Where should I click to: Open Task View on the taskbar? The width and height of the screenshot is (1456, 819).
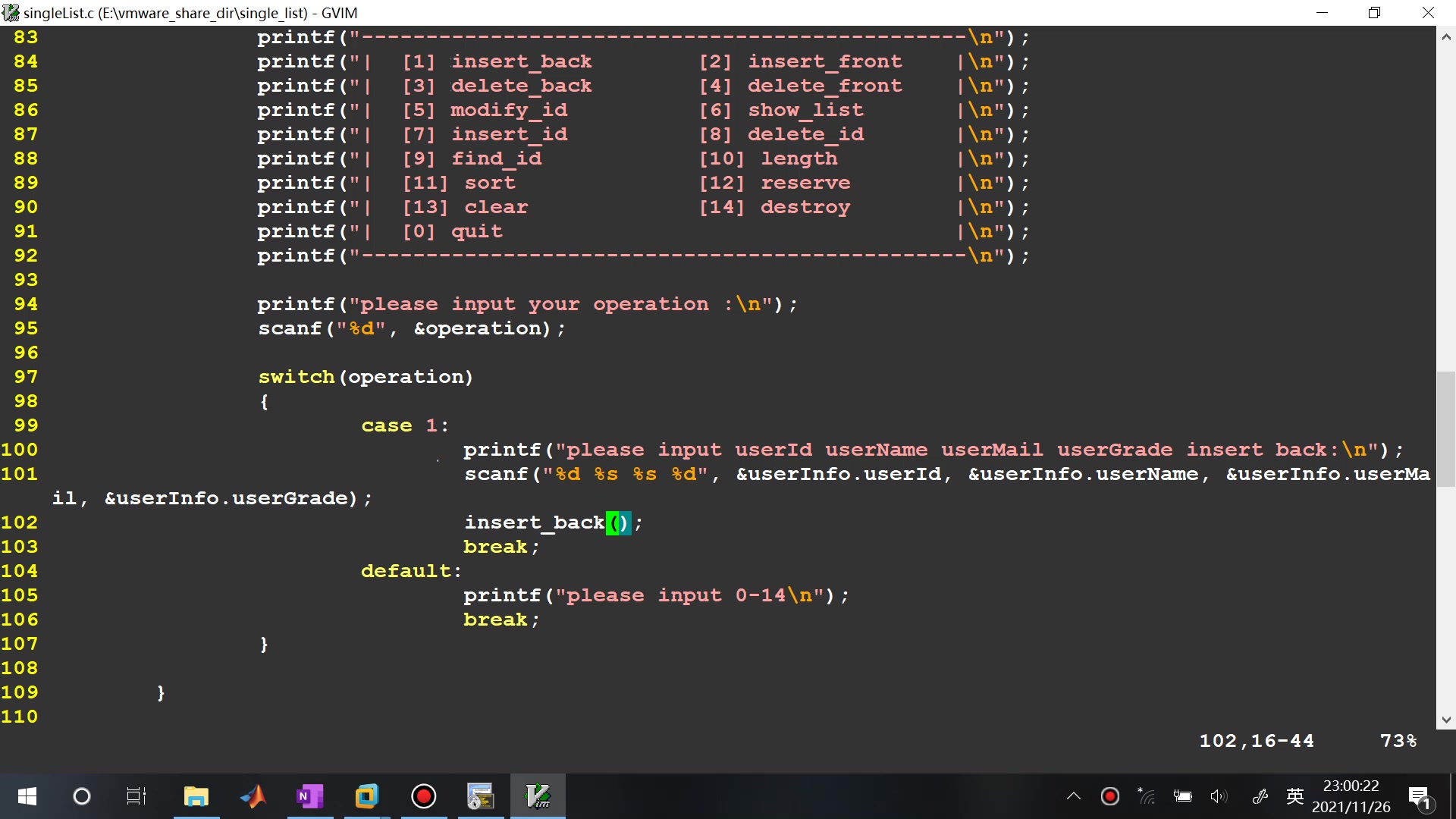(136, 796)
